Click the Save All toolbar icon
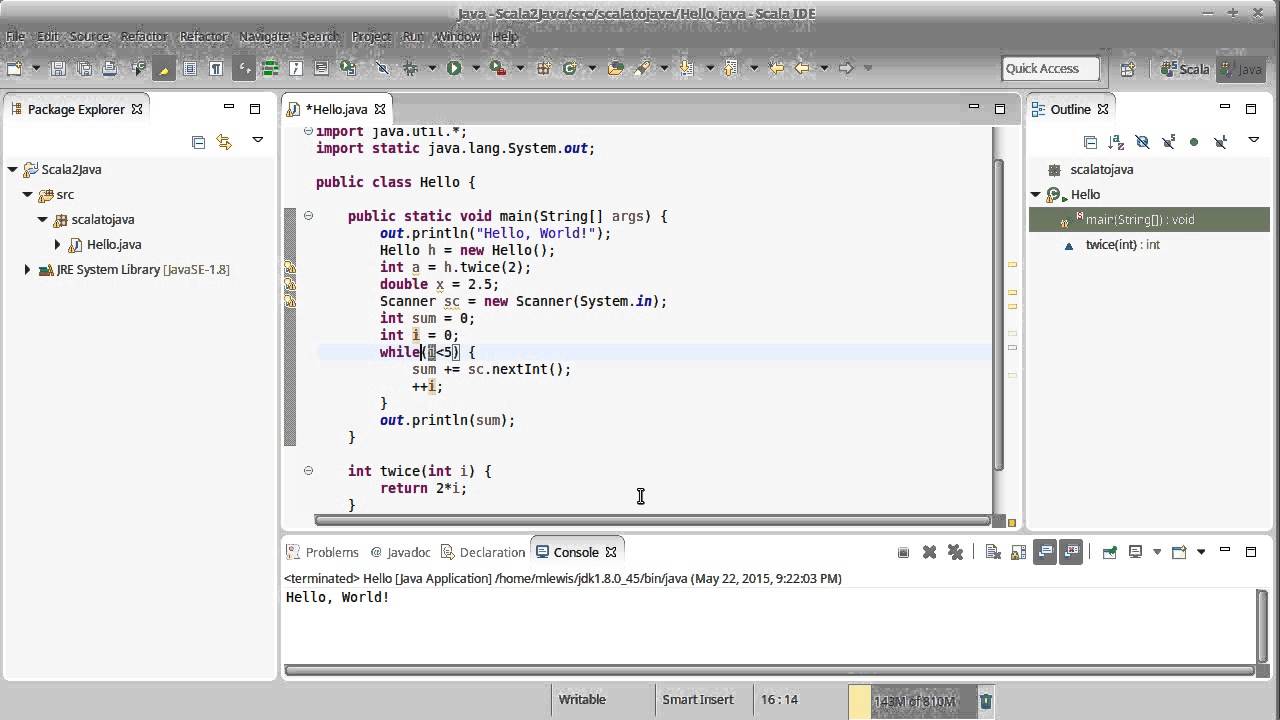1280x720 pixels. point(84,68)
